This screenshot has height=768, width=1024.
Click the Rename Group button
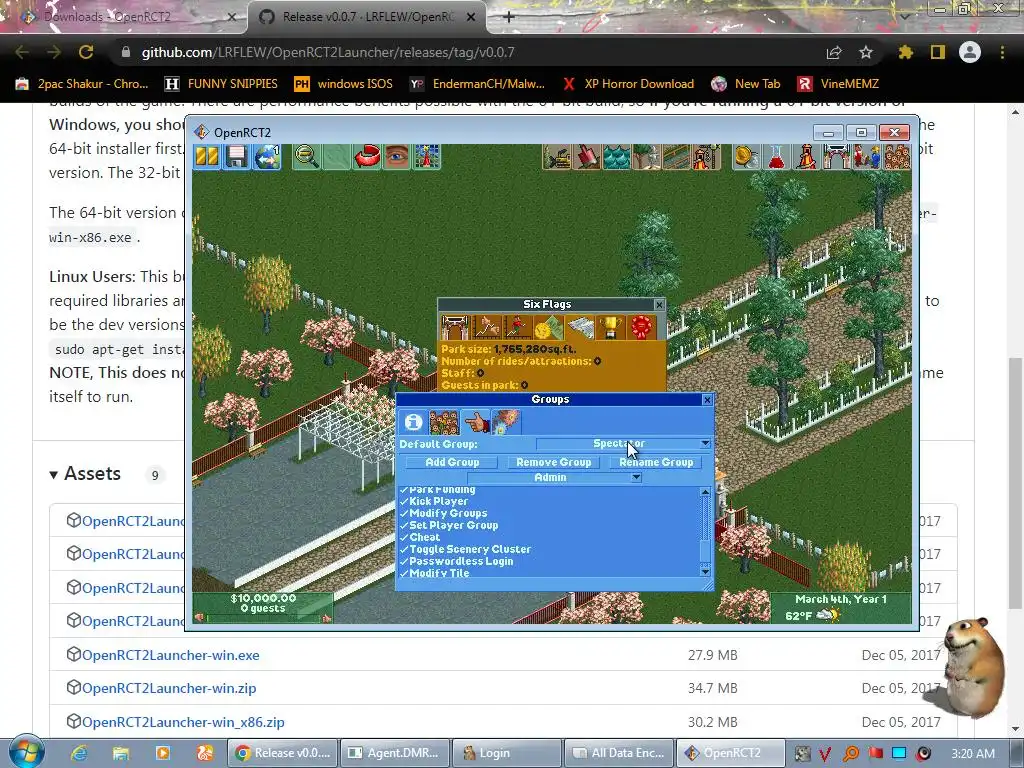tap(656, 462)
